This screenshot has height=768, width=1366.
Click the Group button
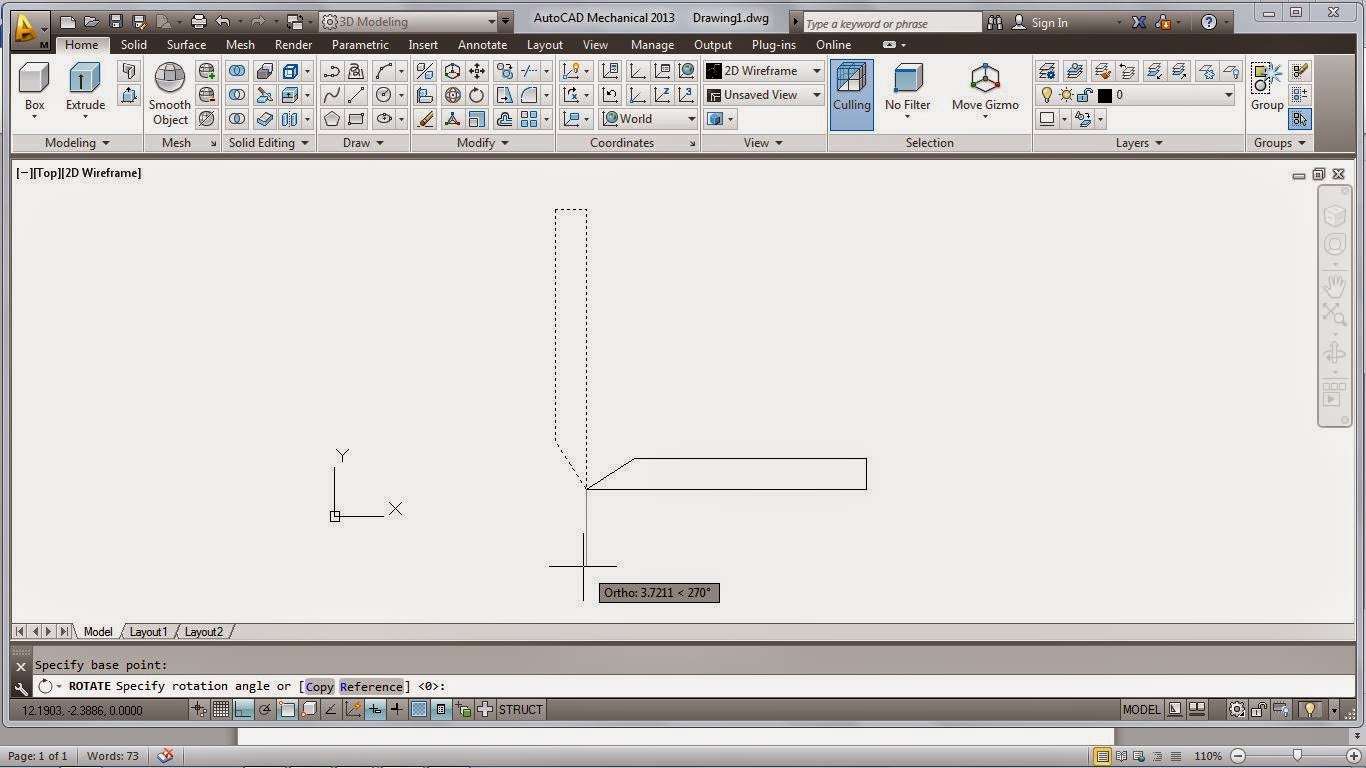coord(1267,88)
